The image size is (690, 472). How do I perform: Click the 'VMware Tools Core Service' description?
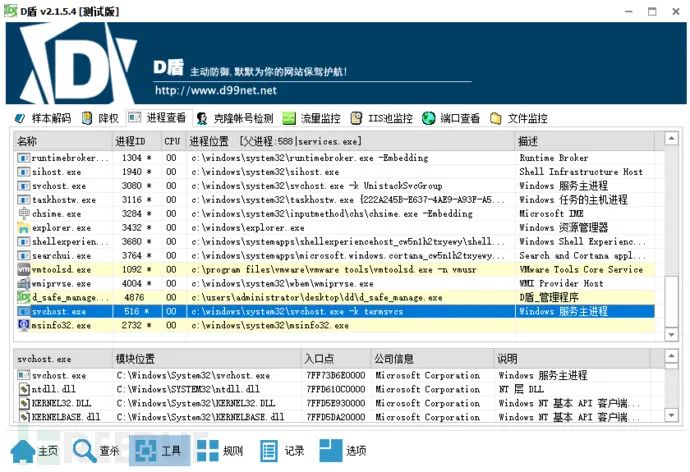coord(581,269)
